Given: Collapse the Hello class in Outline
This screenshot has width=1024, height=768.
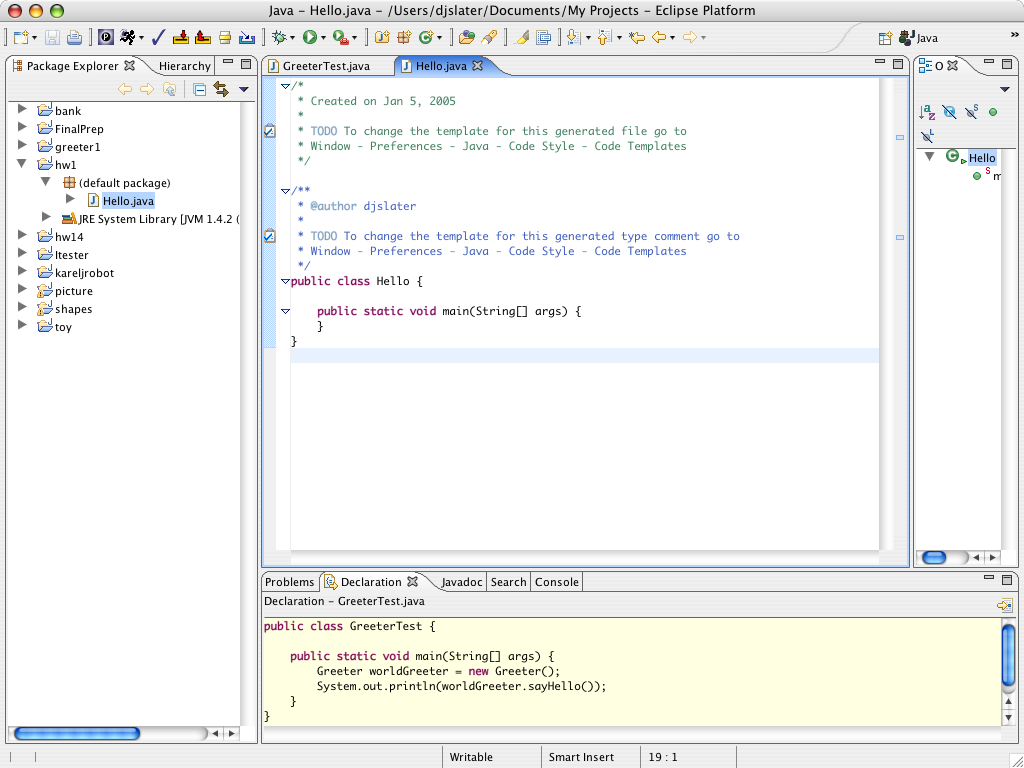Looking at the screenshot, I should click(x=930, y=157).
